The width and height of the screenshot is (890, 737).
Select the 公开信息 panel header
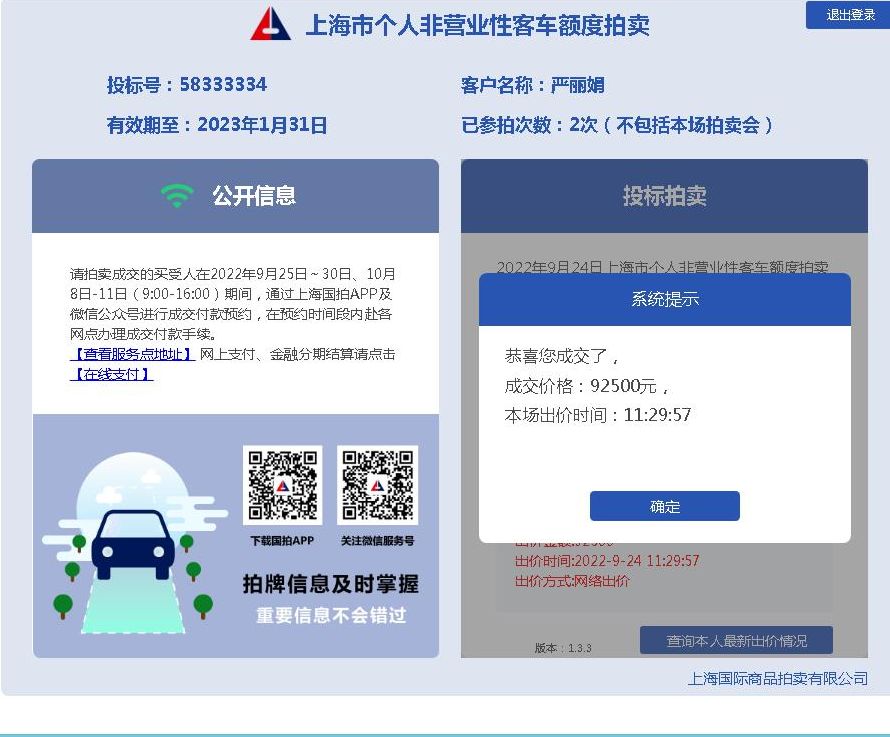point(236,196)
